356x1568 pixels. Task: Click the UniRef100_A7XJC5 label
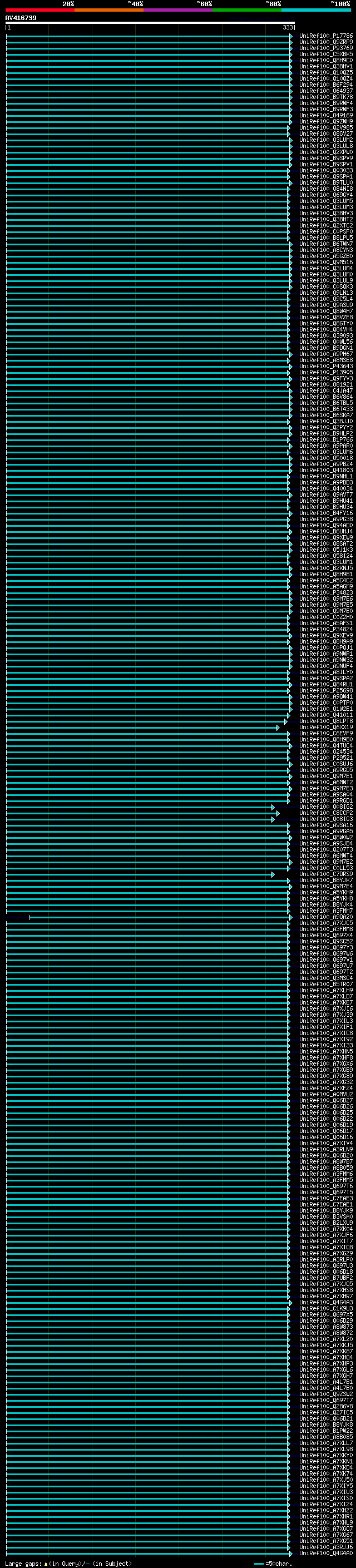(326, 923)
